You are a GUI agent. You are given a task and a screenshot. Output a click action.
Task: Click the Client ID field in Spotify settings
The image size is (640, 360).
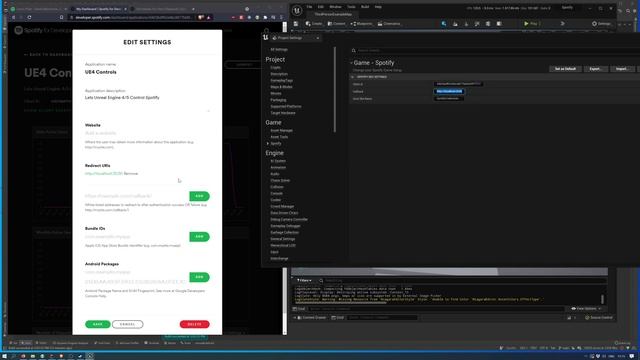click(458, 84)
